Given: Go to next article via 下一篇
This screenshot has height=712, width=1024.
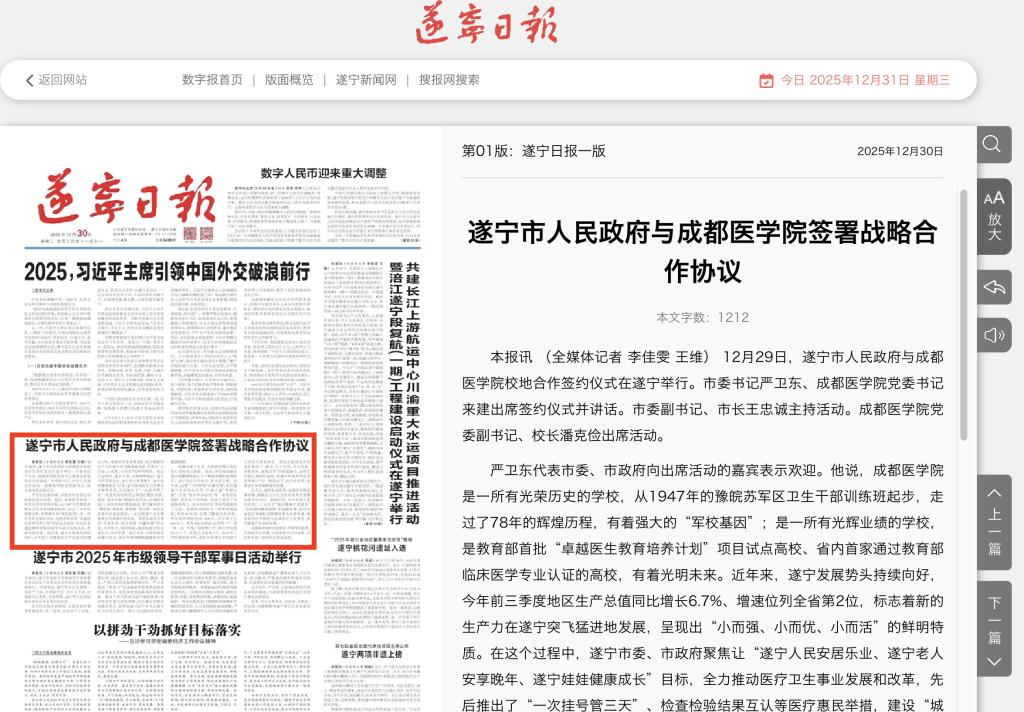Looking at the screenshot, I should point(993,630).
